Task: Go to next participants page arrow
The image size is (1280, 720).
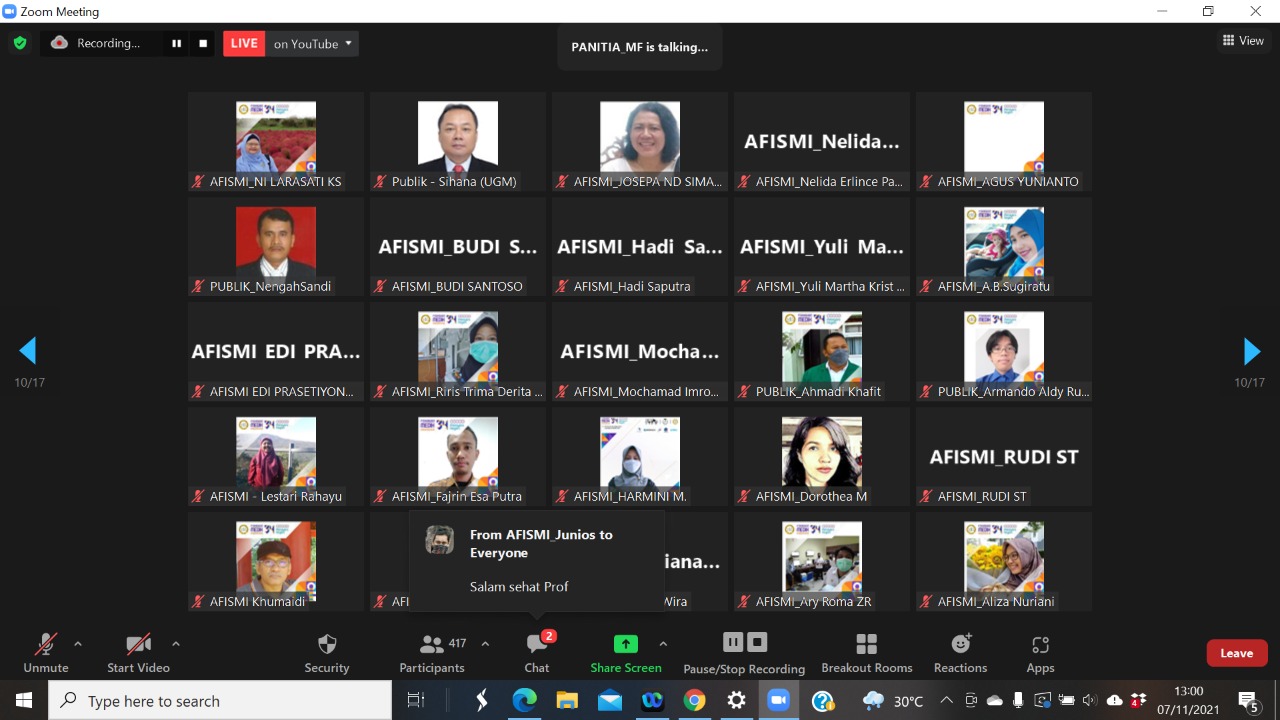Action: [x=1251, y=351]
